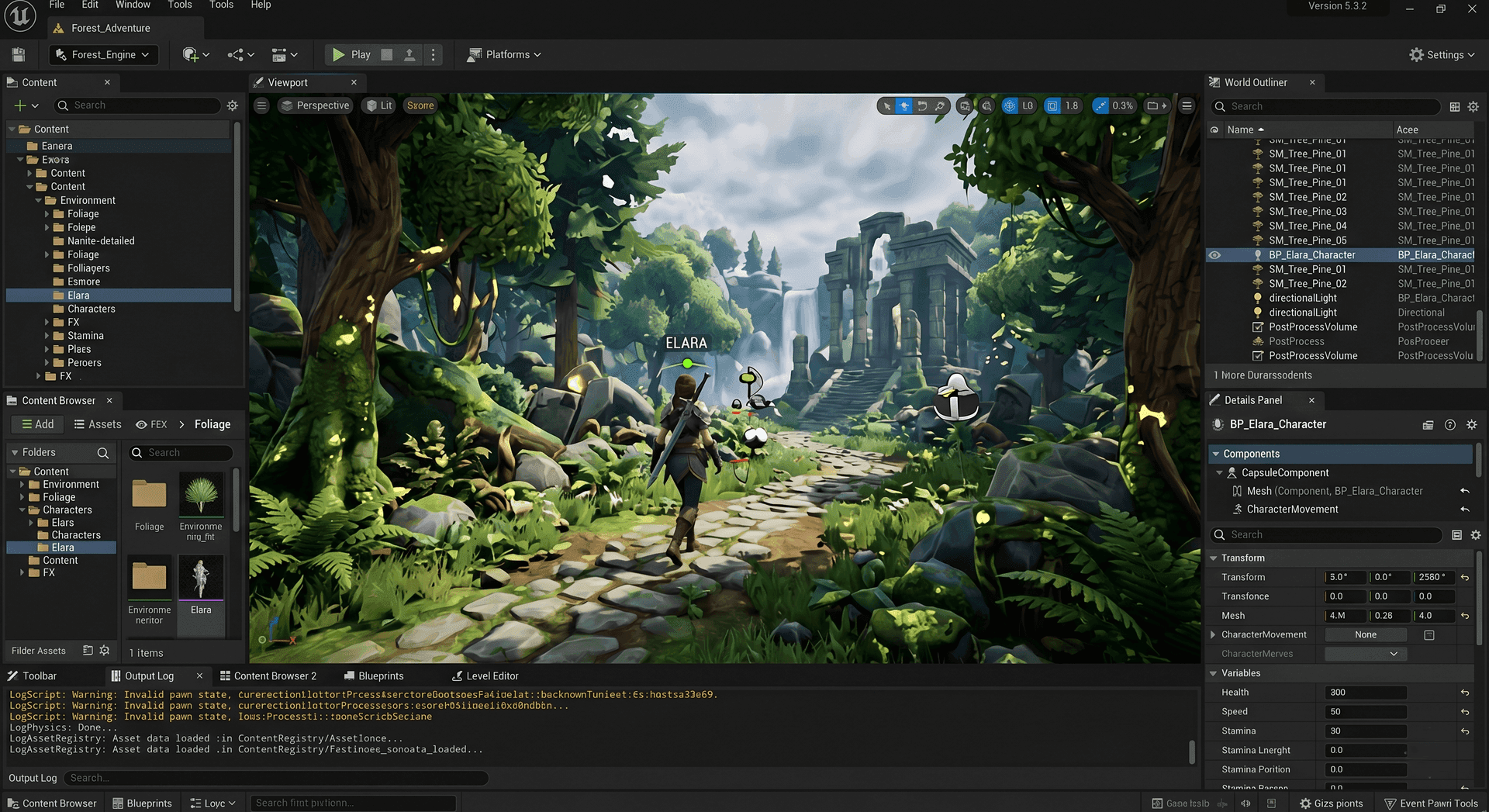The width and height of the screenshot is (1489, 812).
Task: Toggle checkbox of last PostProcessVolume row
Action: click(1258, 356)
